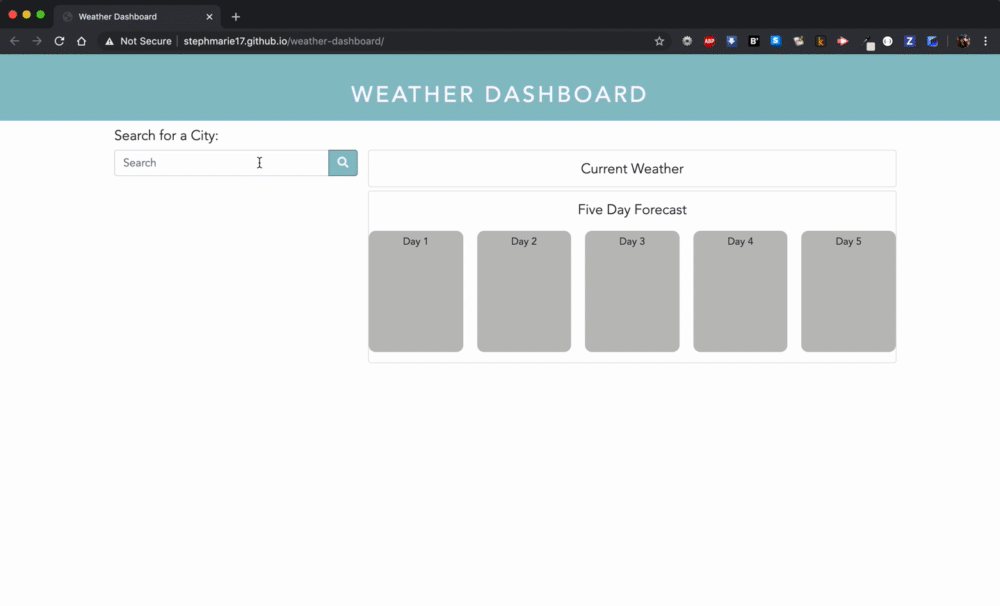Screen dimensions: 1000x606
Task: Click the Day 4 forecast card
Action: [x=740, y=291]
